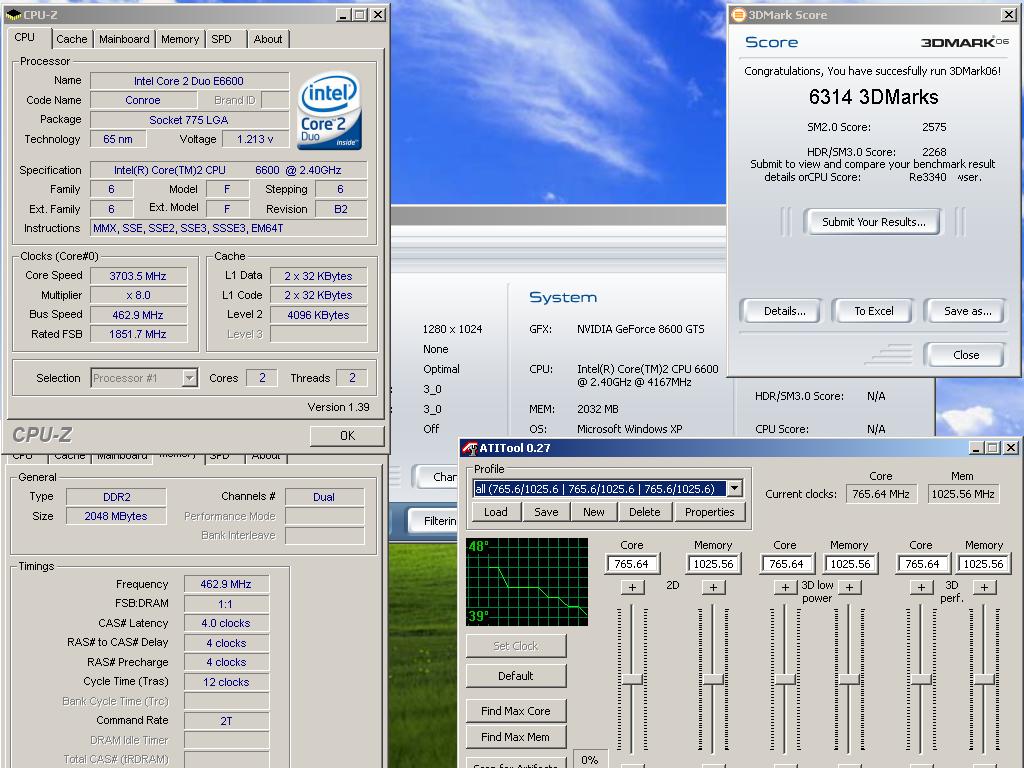The width and height of the screenshot is (1024, 768).
Task: Click the CPU-Z title bar icon
Action: pos(13,14)
